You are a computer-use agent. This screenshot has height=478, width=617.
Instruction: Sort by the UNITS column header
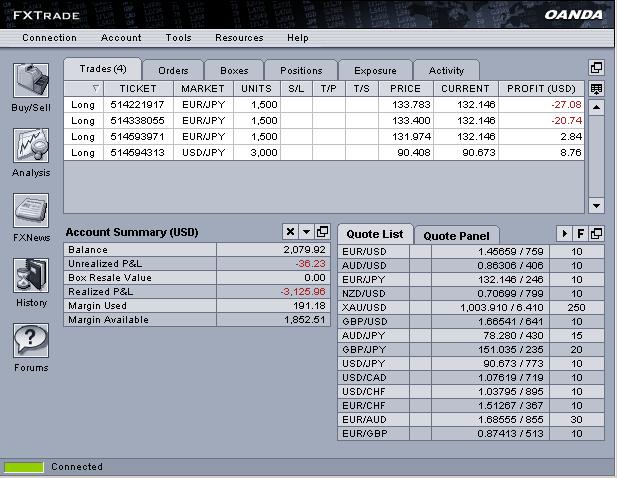coord(257,89)
